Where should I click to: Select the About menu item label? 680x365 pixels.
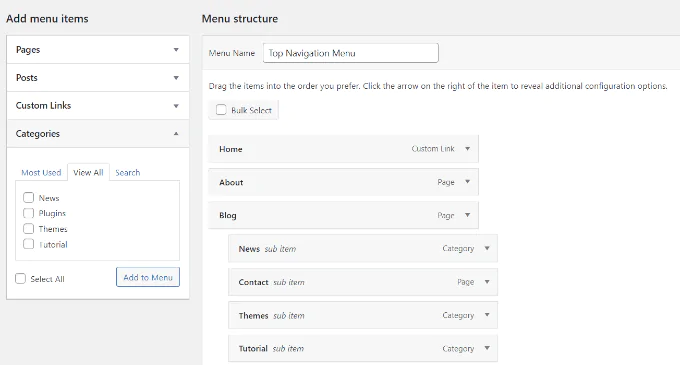(x=231, y=182)
